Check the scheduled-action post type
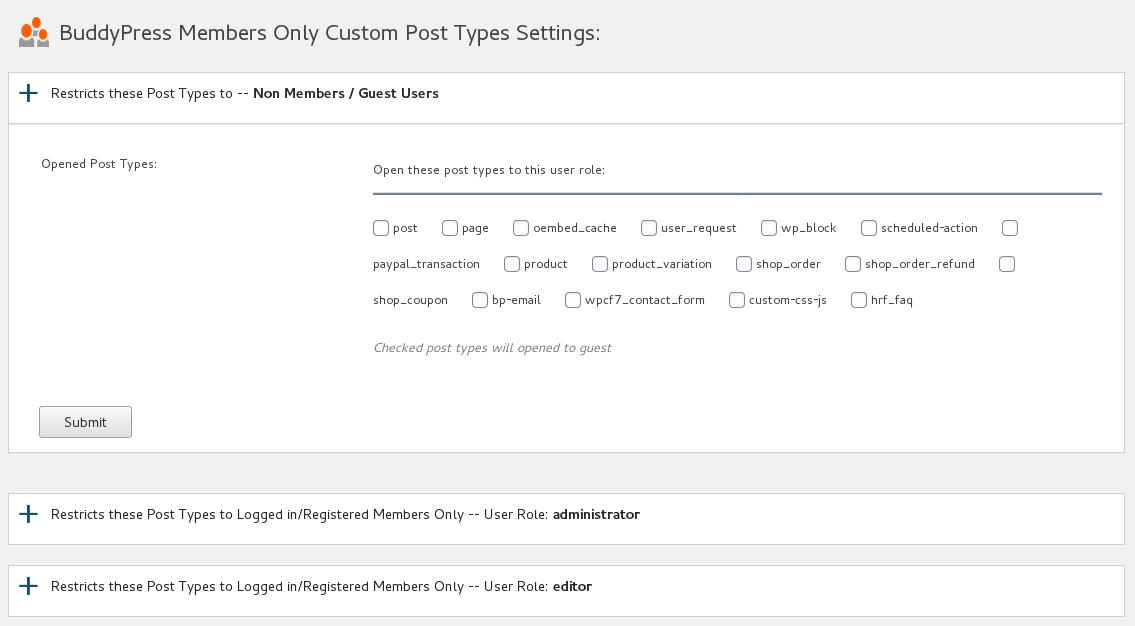The width and height of the screenshot is (1135, 626). click(x=868, y=228)
